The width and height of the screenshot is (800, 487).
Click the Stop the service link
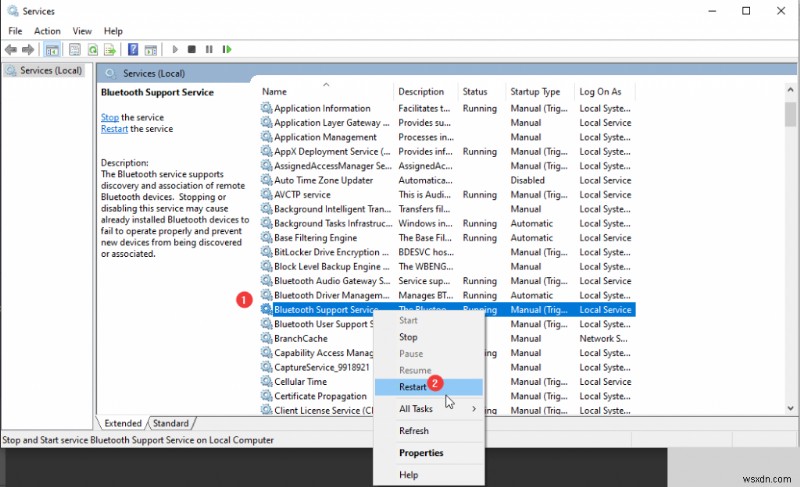110,117
